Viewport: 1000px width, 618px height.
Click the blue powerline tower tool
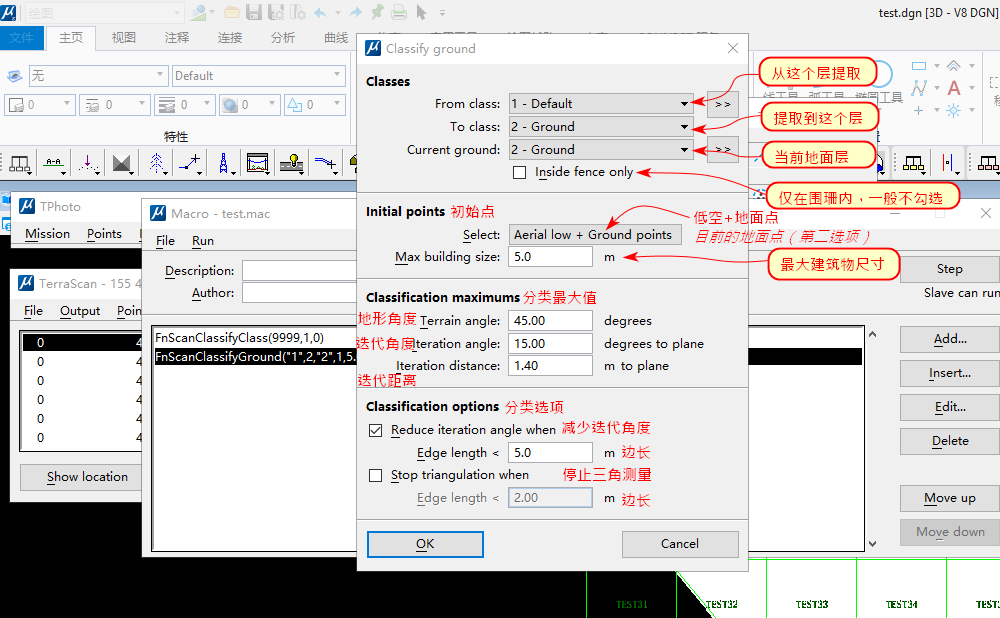click(223, 164)
